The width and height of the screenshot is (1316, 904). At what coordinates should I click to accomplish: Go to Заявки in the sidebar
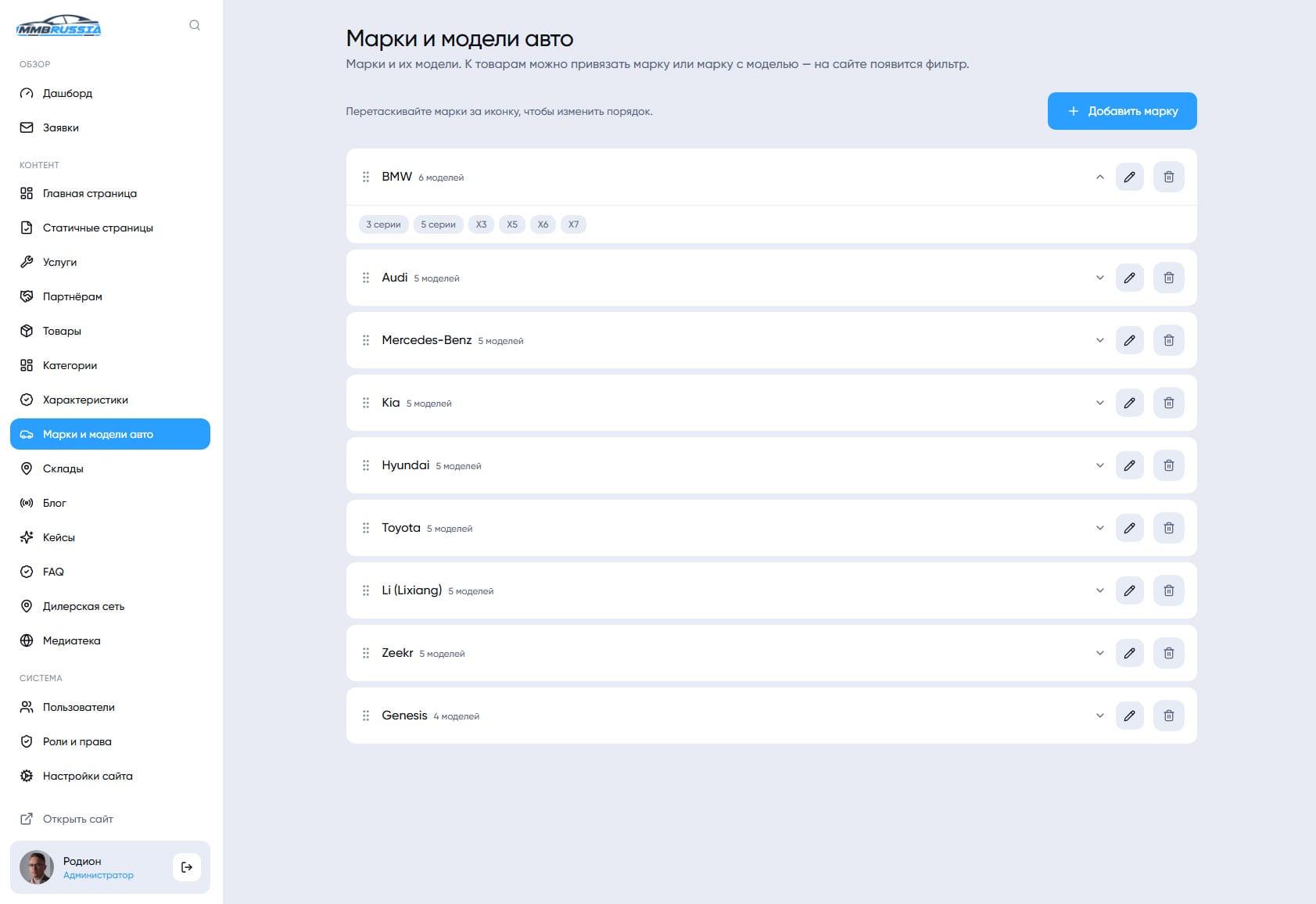tap(110, 127)
